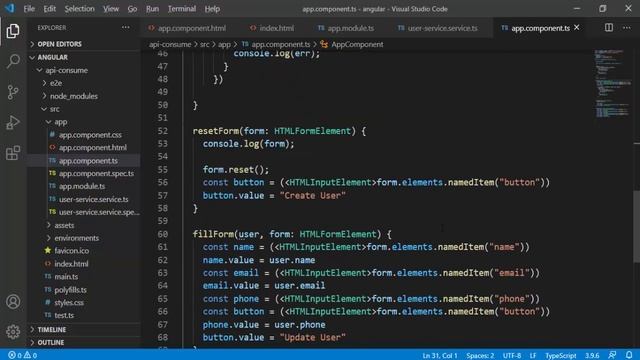Open the Accounts menu icon

click(x=13, y=302)
